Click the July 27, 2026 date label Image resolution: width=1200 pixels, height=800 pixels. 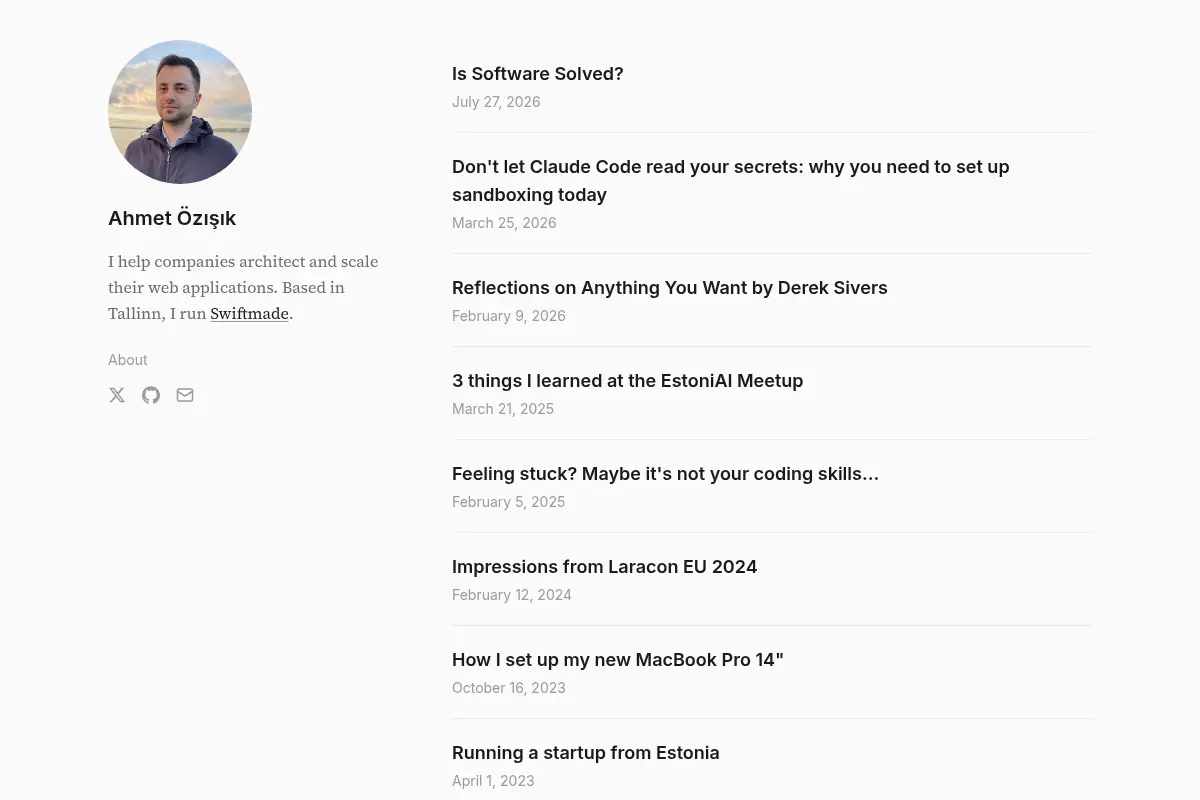click(496, 102)
